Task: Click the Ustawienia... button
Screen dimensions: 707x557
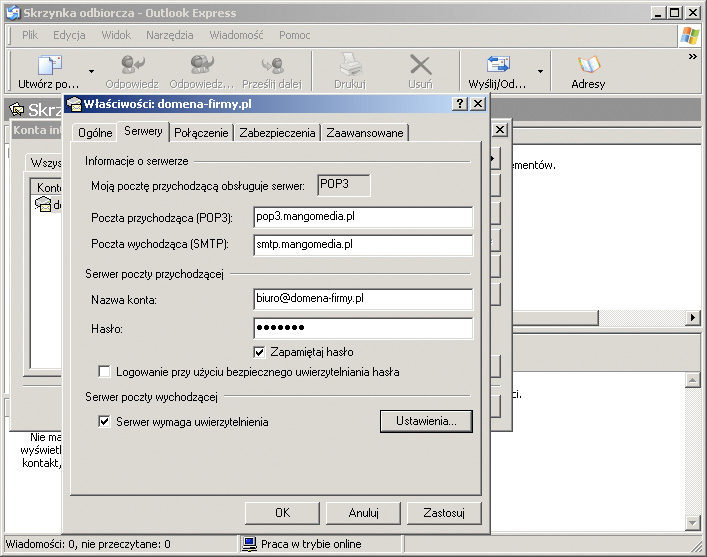Action: point(426,421)
